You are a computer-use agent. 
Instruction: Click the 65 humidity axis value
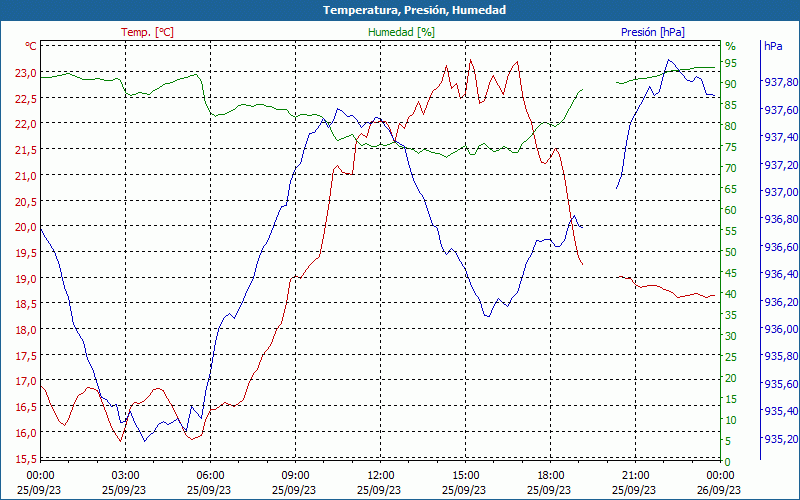(x=731, y=189)
